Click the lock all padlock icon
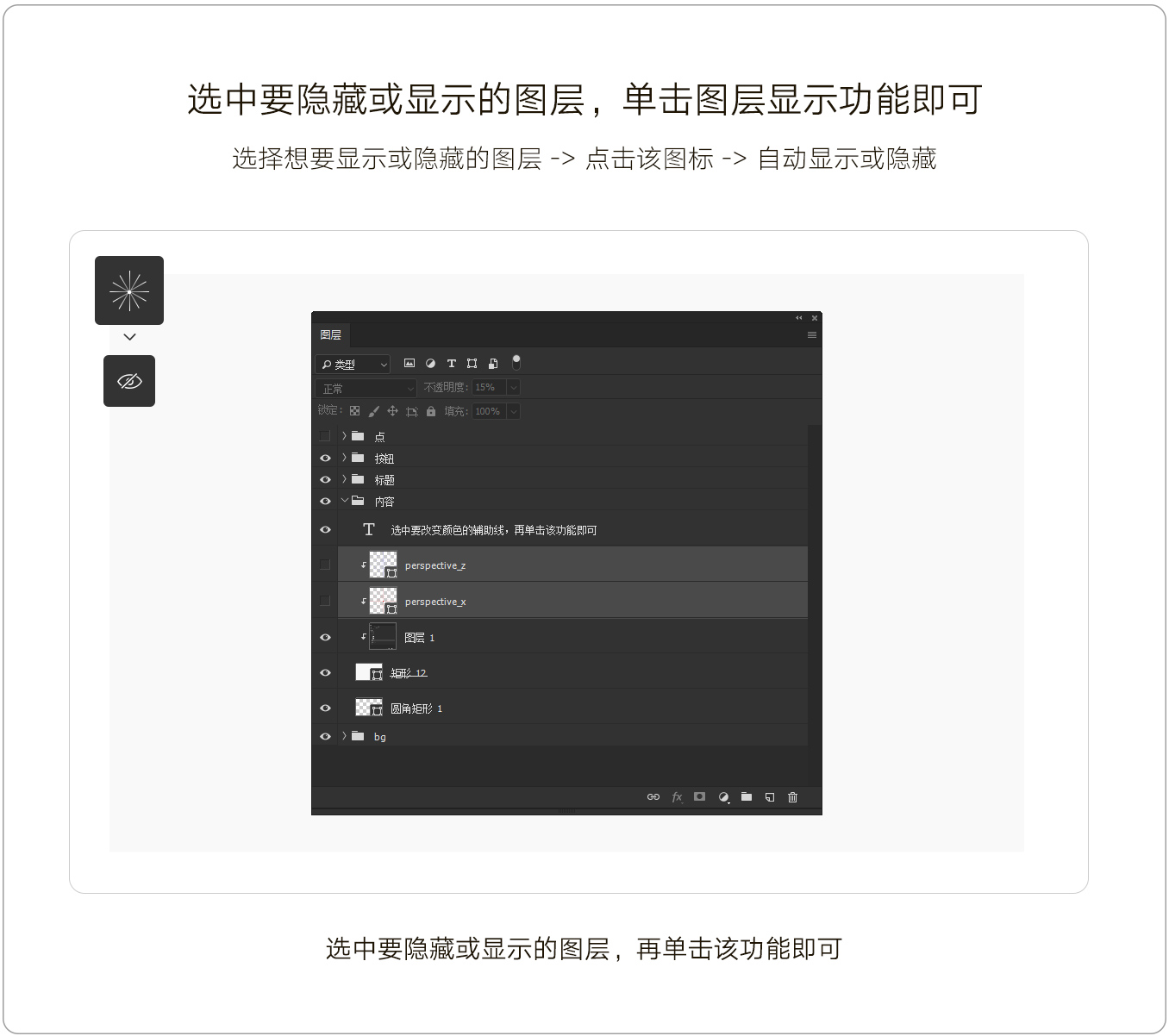 coord(431,412)
